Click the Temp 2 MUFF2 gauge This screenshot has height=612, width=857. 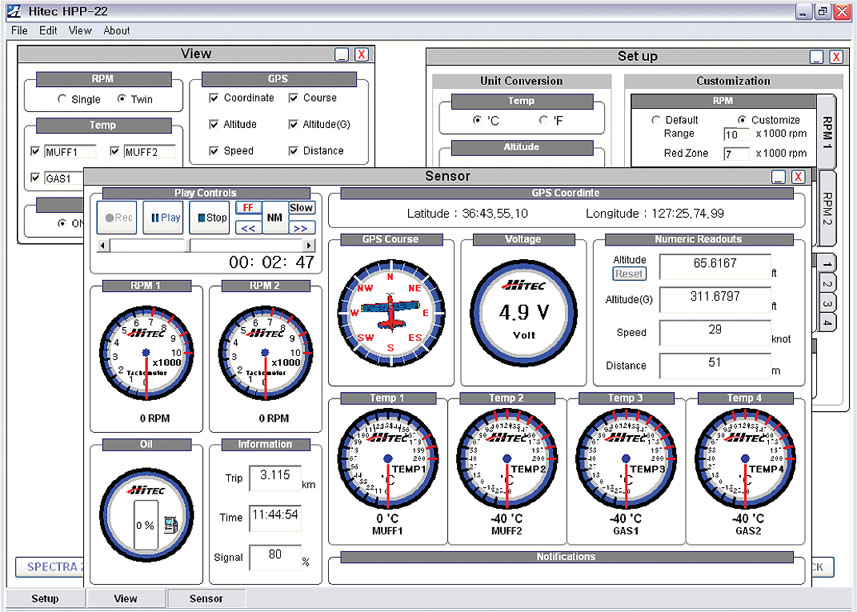point(507,459)
